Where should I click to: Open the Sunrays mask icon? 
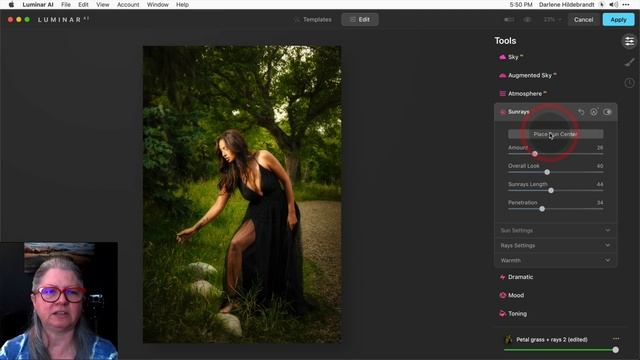(x=594, y=112)
